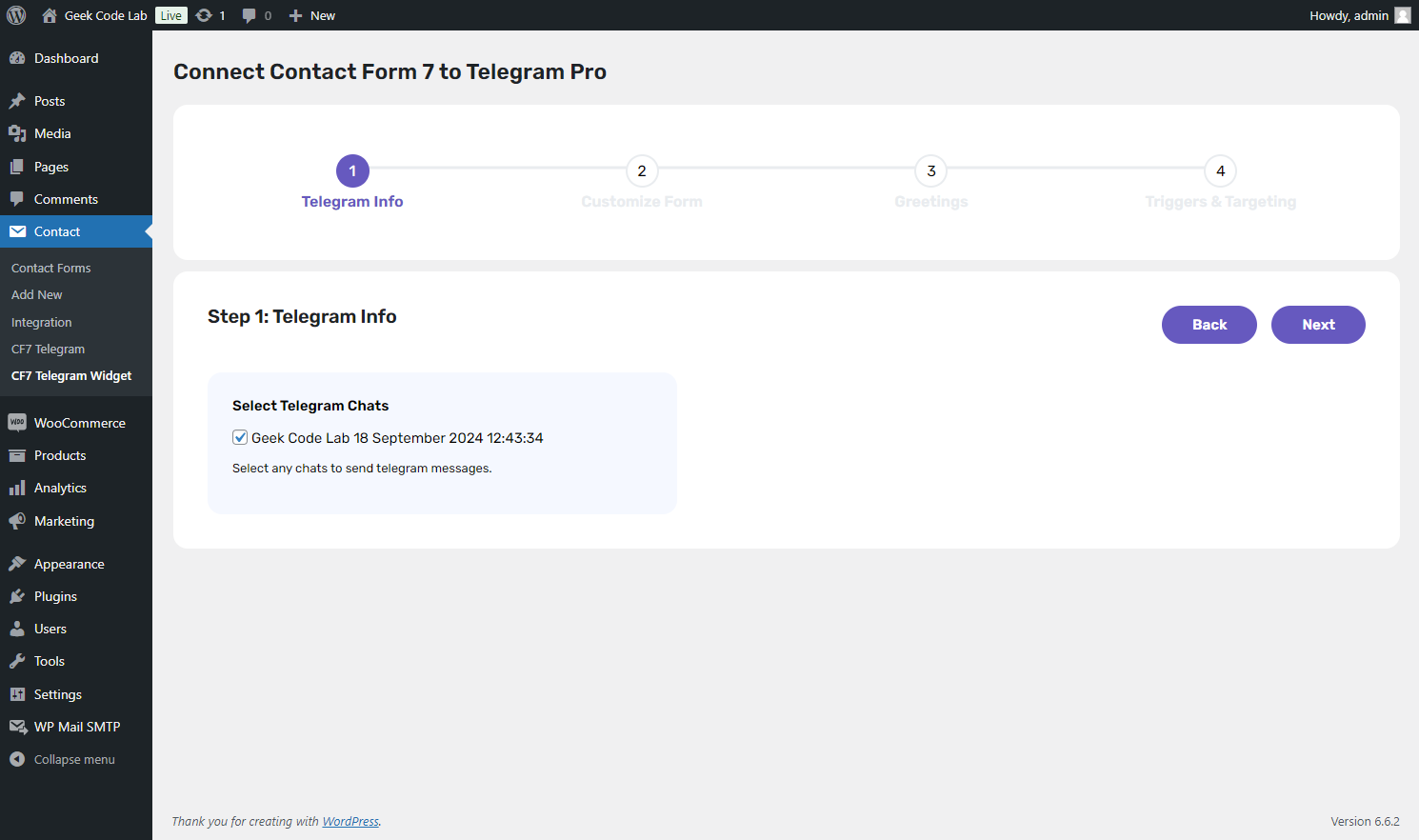Click the Media icon in sidebar
The image size is (1419, 840).
point(17,133)
